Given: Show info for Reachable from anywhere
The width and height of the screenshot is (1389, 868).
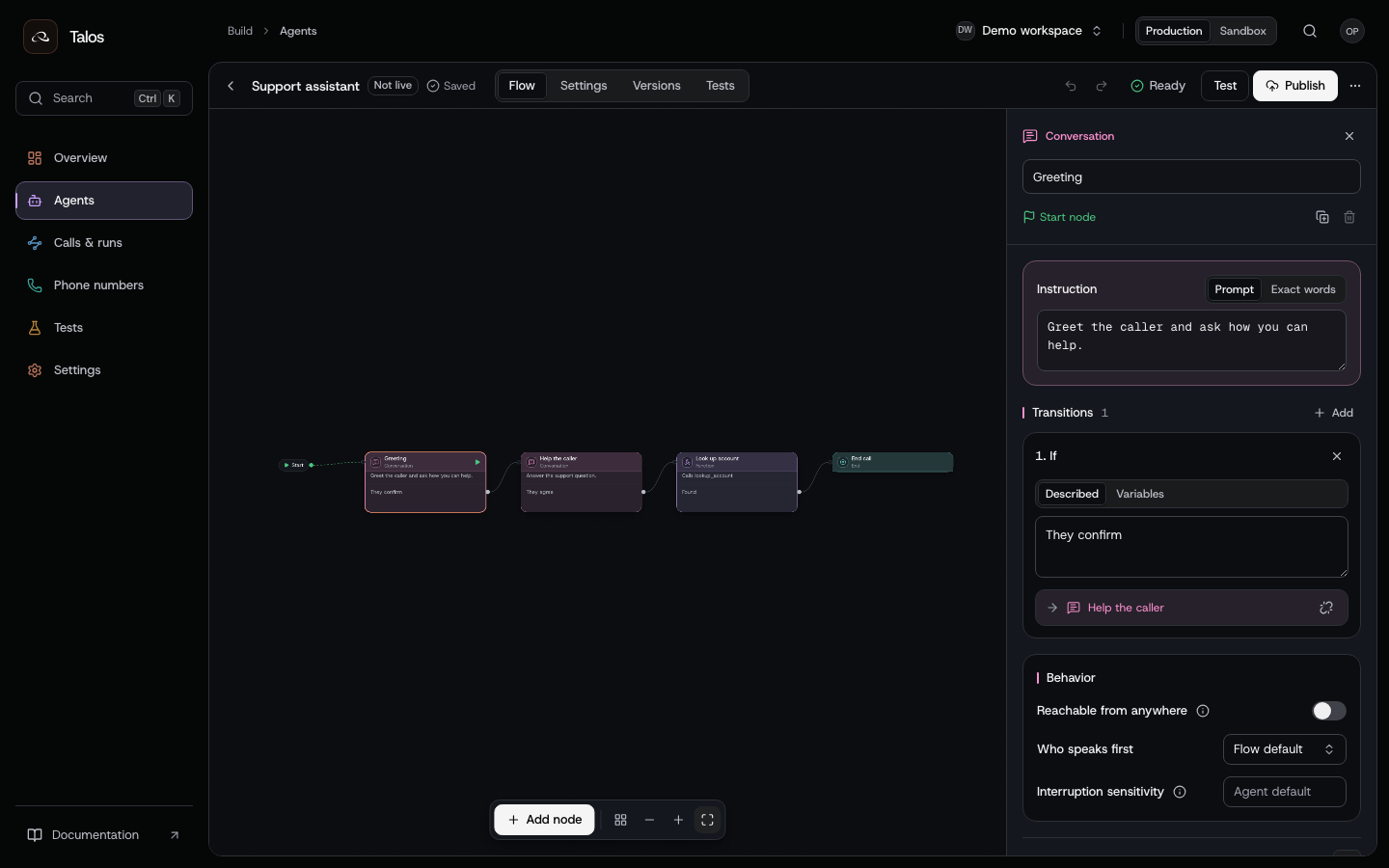Looking at the screenshot, I should tap(1203, 711).
